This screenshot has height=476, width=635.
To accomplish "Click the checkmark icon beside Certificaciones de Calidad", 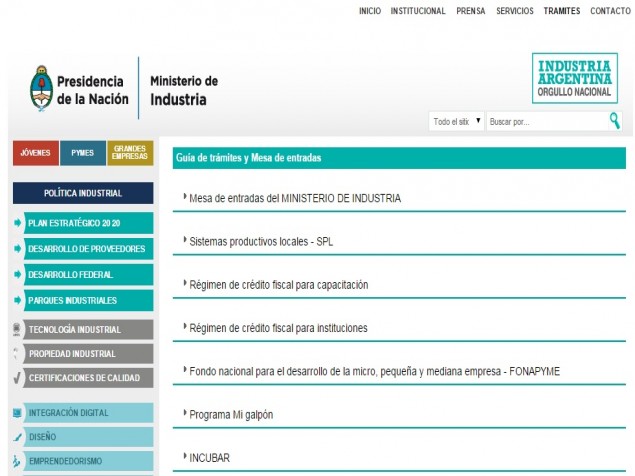I will (17, 378).
